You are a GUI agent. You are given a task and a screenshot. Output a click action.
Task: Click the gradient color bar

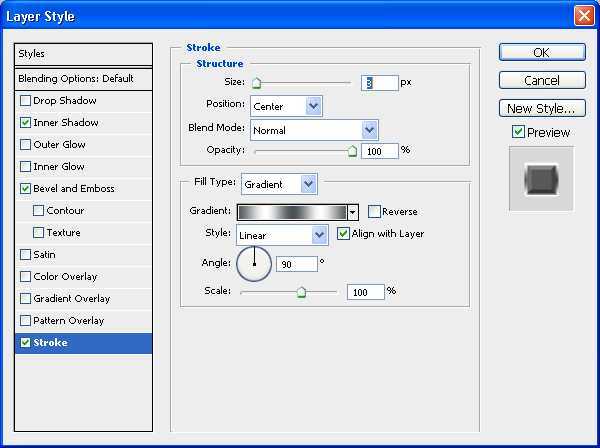[292, 212]
